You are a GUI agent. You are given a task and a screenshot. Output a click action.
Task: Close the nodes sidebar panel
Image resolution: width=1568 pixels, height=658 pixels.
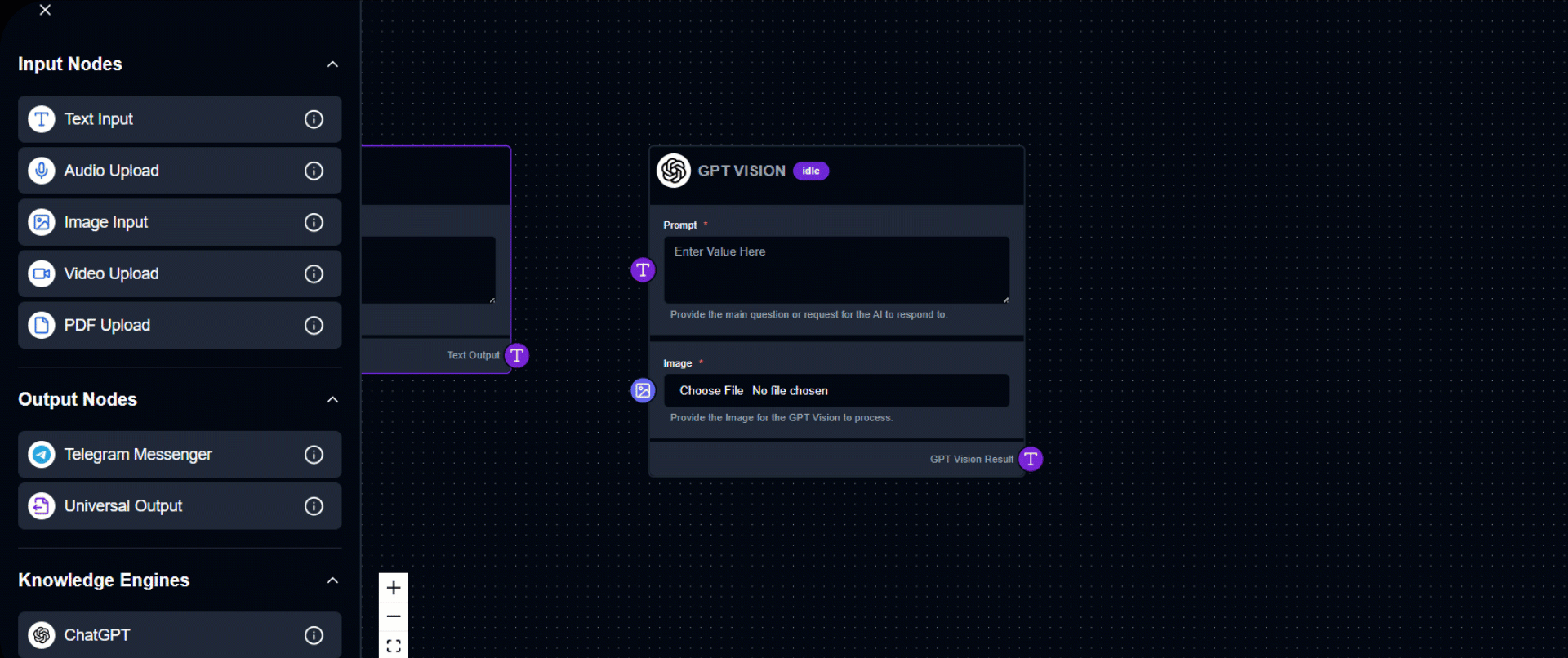click(46, 10)
